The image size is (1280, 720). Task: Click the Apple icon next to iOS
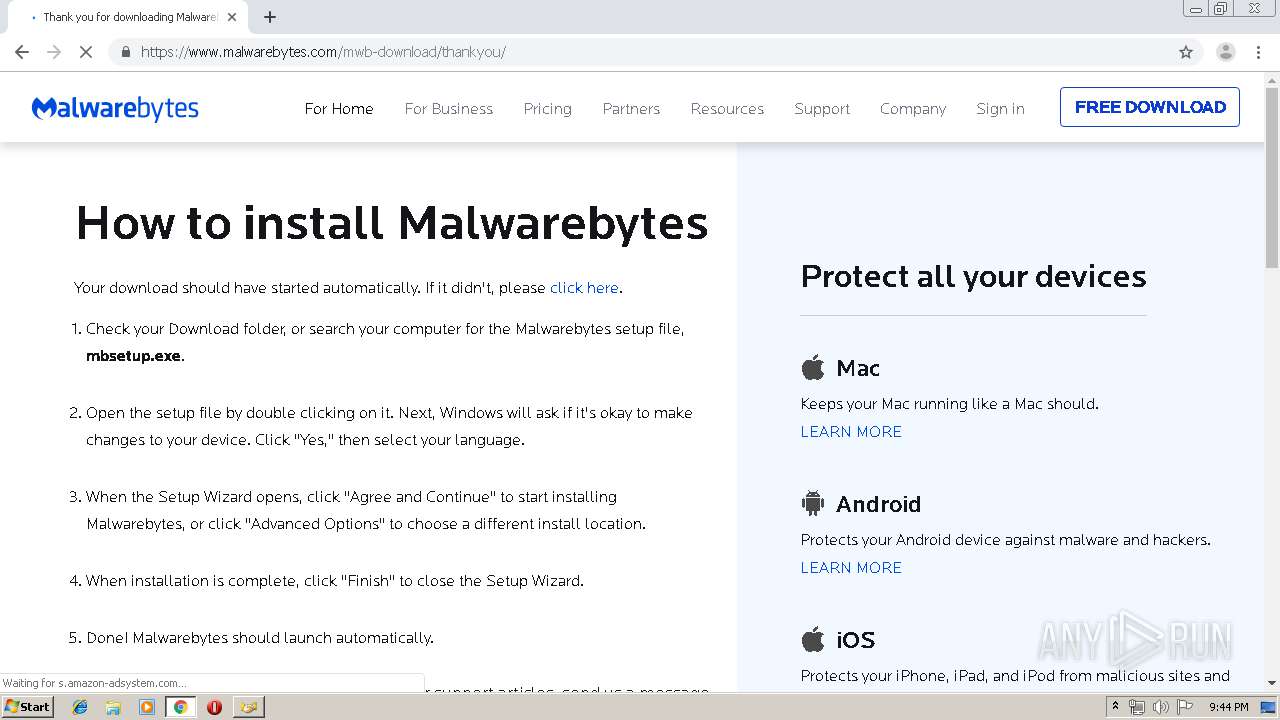(813, 639)
